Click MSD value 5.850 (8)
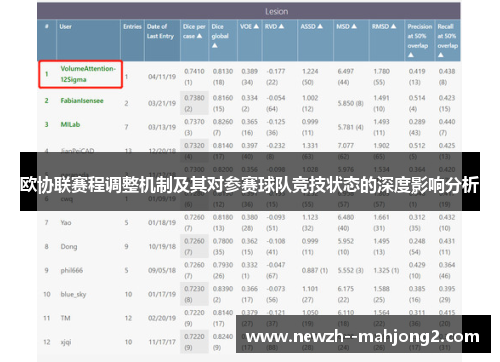The image size is (500, 362). coord(351,103)
